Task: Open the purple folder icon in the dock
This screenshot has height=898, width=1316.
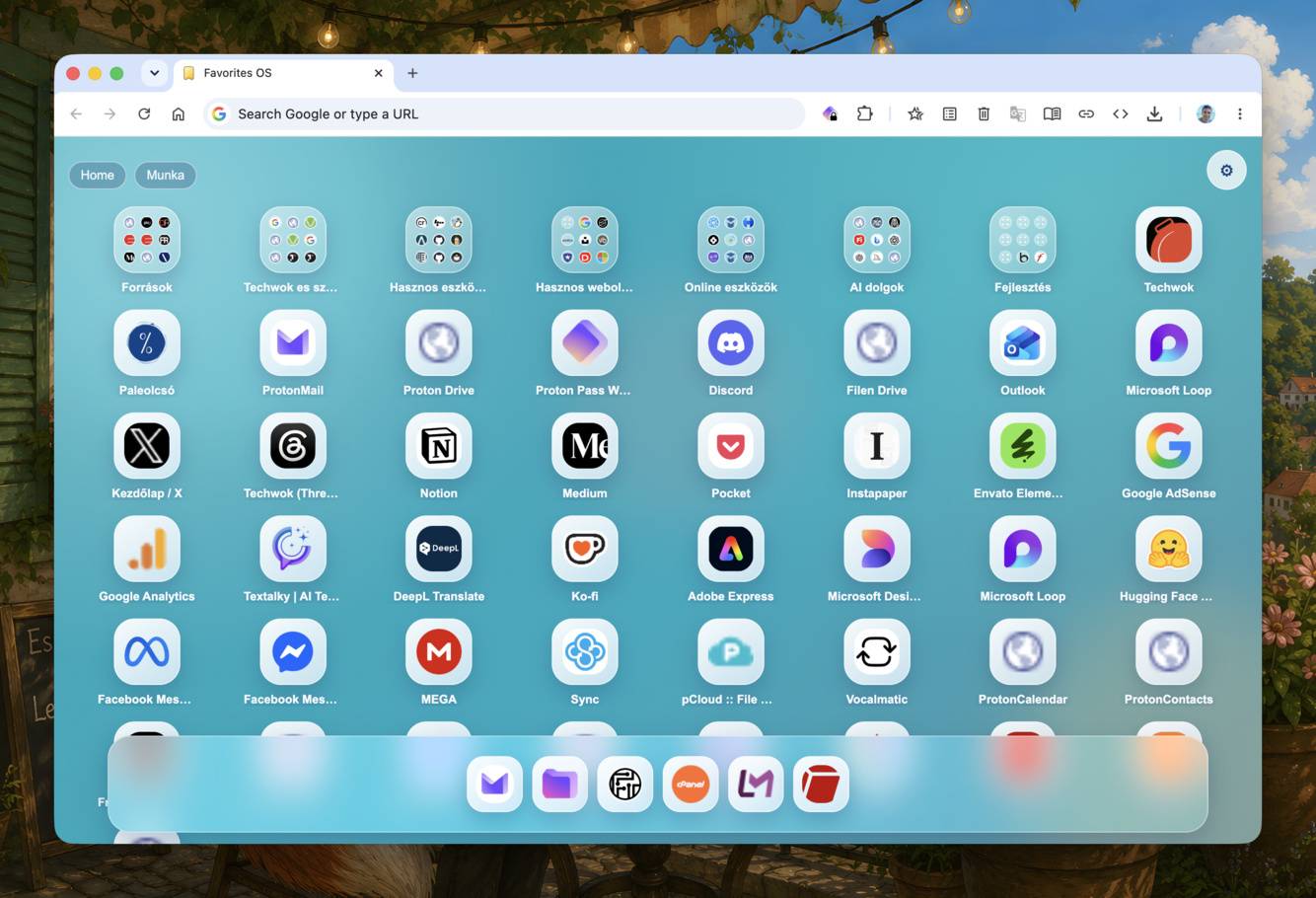Action: coord(559,784)
